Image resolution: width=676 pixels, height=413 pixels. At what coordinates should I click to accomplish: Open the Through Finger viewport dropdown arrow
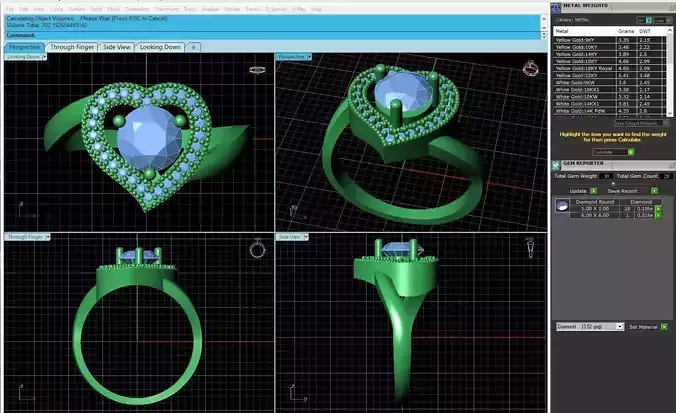point(48,237)
